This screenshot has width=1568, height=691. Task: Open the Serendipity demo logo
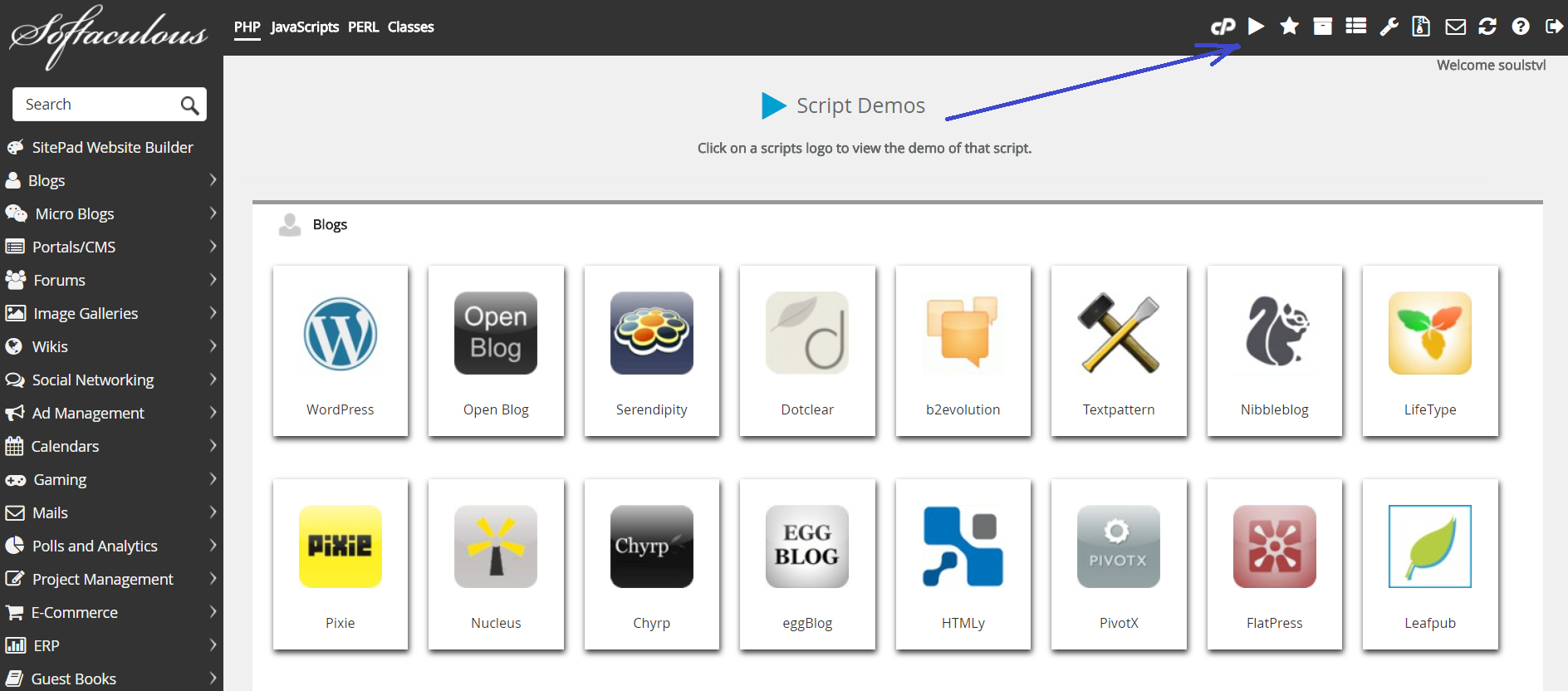tap(652, 333)
